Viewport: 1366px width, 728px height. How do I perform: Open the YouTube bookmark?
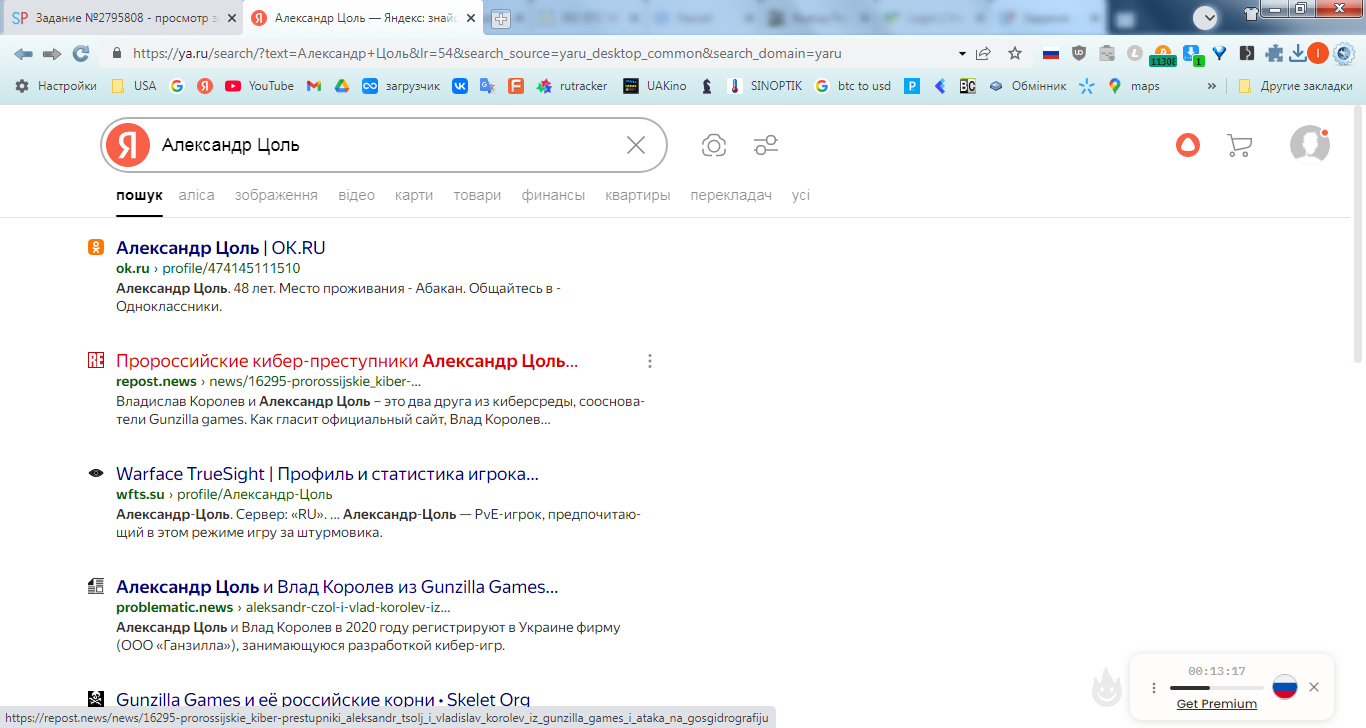[260, 86]
